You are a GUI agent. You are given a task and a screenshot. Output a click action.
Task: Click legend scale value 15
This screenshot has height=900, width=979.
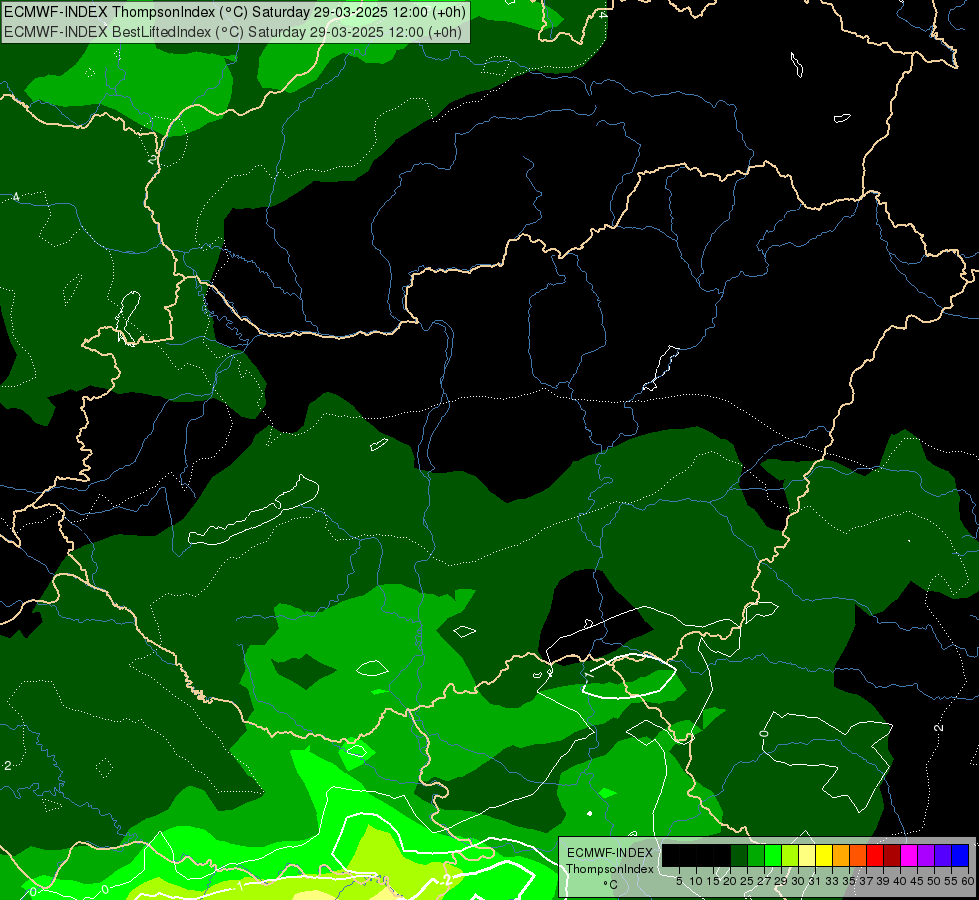713,881
